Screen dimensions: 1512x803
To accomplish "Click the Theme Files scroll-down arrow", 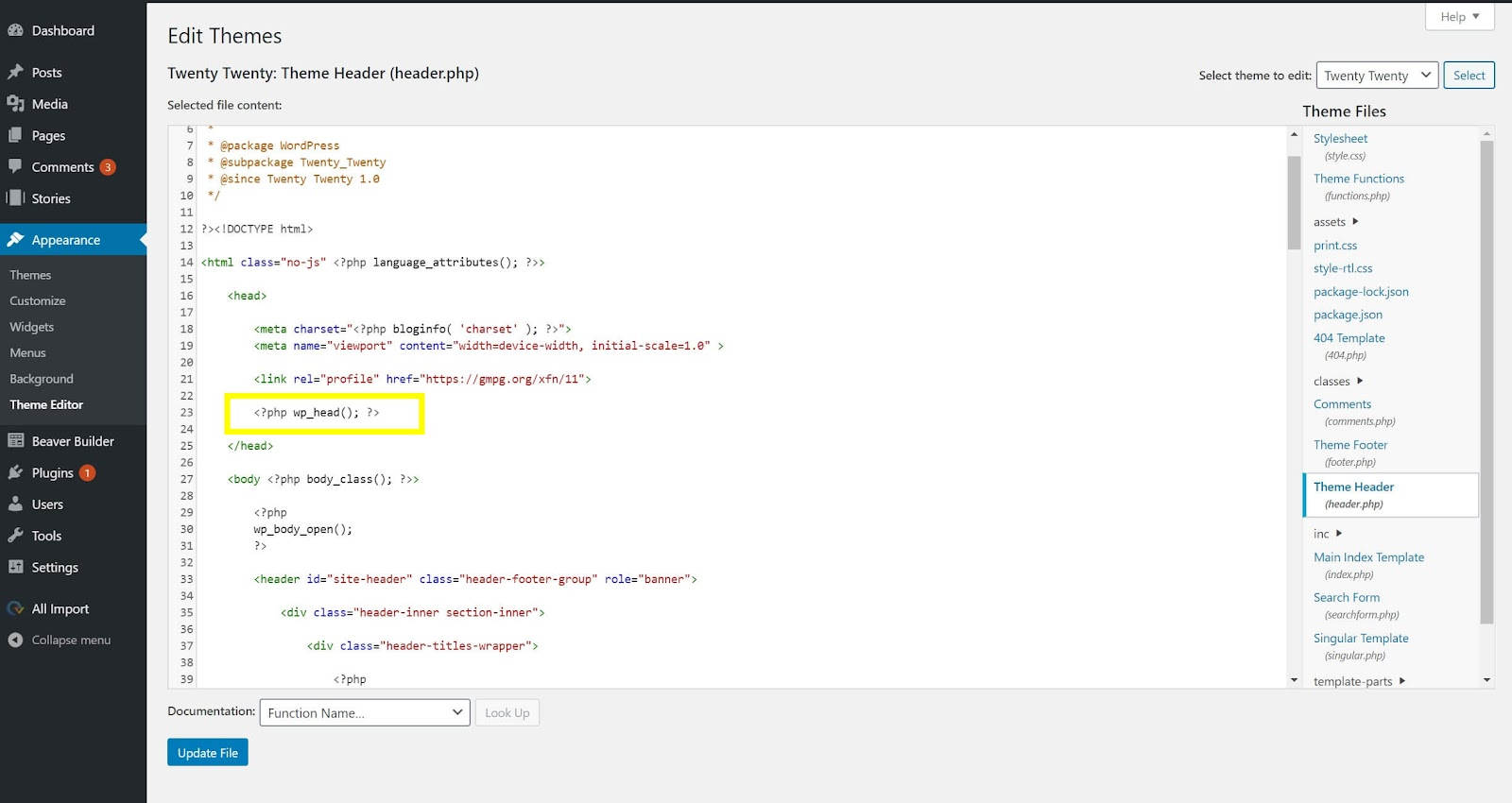I will [x=1486, y=680].
